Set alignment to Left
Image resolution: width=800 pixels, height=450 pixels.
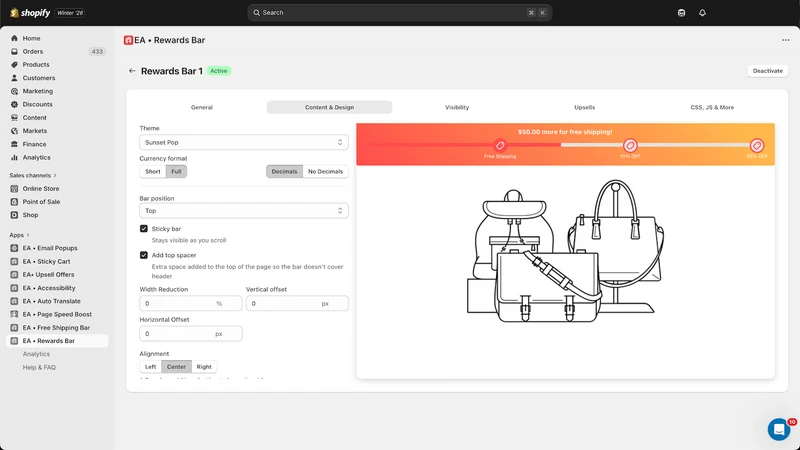(x=151, y=367)
